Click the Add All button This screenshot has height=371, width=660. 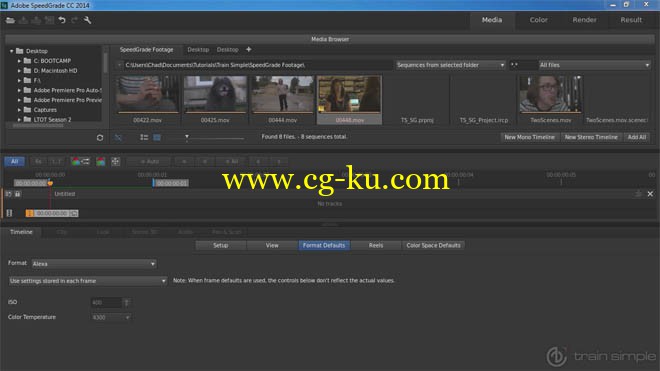[x=637, y=137]
